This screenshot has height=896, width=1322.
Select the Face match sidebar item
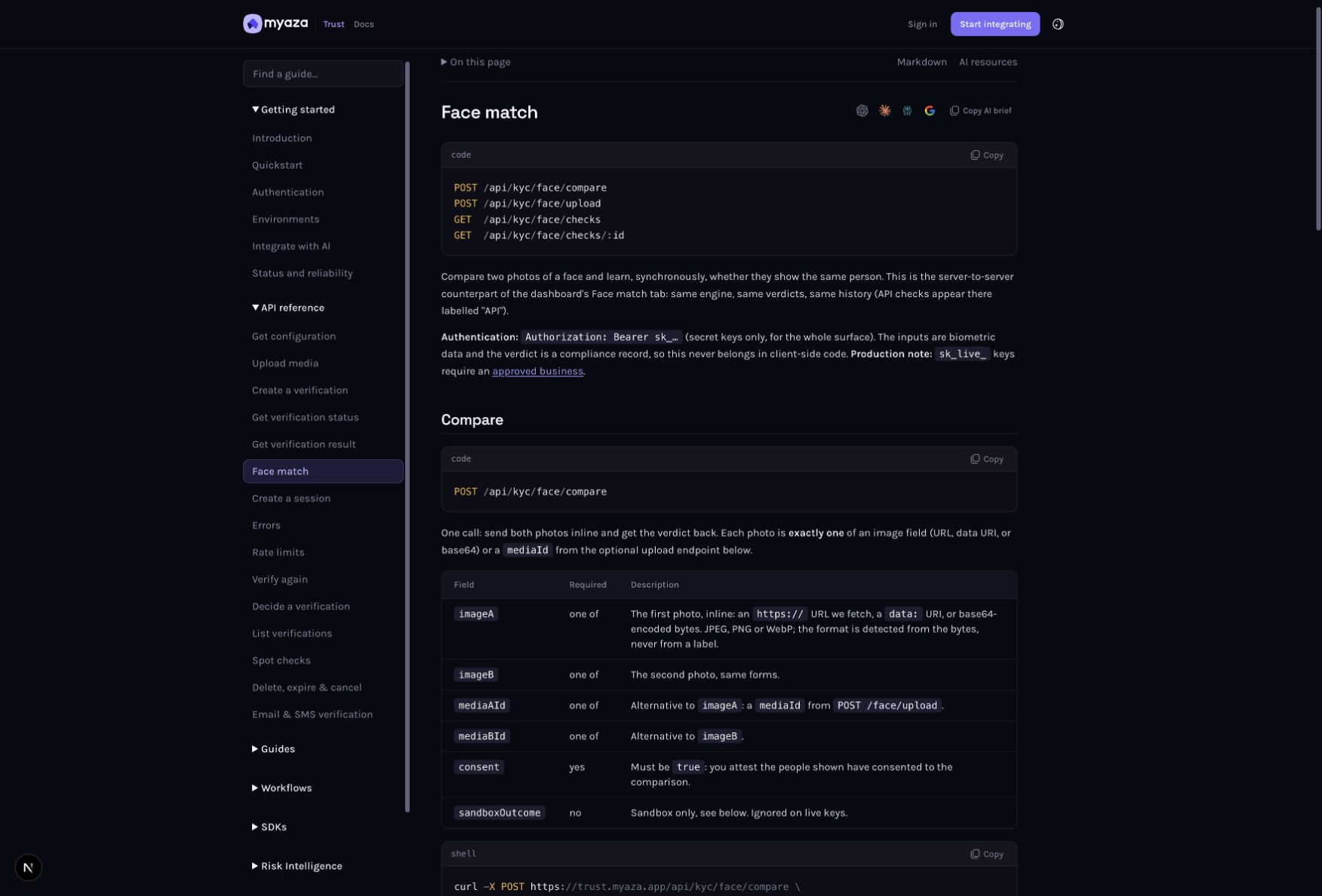[323, 471]
